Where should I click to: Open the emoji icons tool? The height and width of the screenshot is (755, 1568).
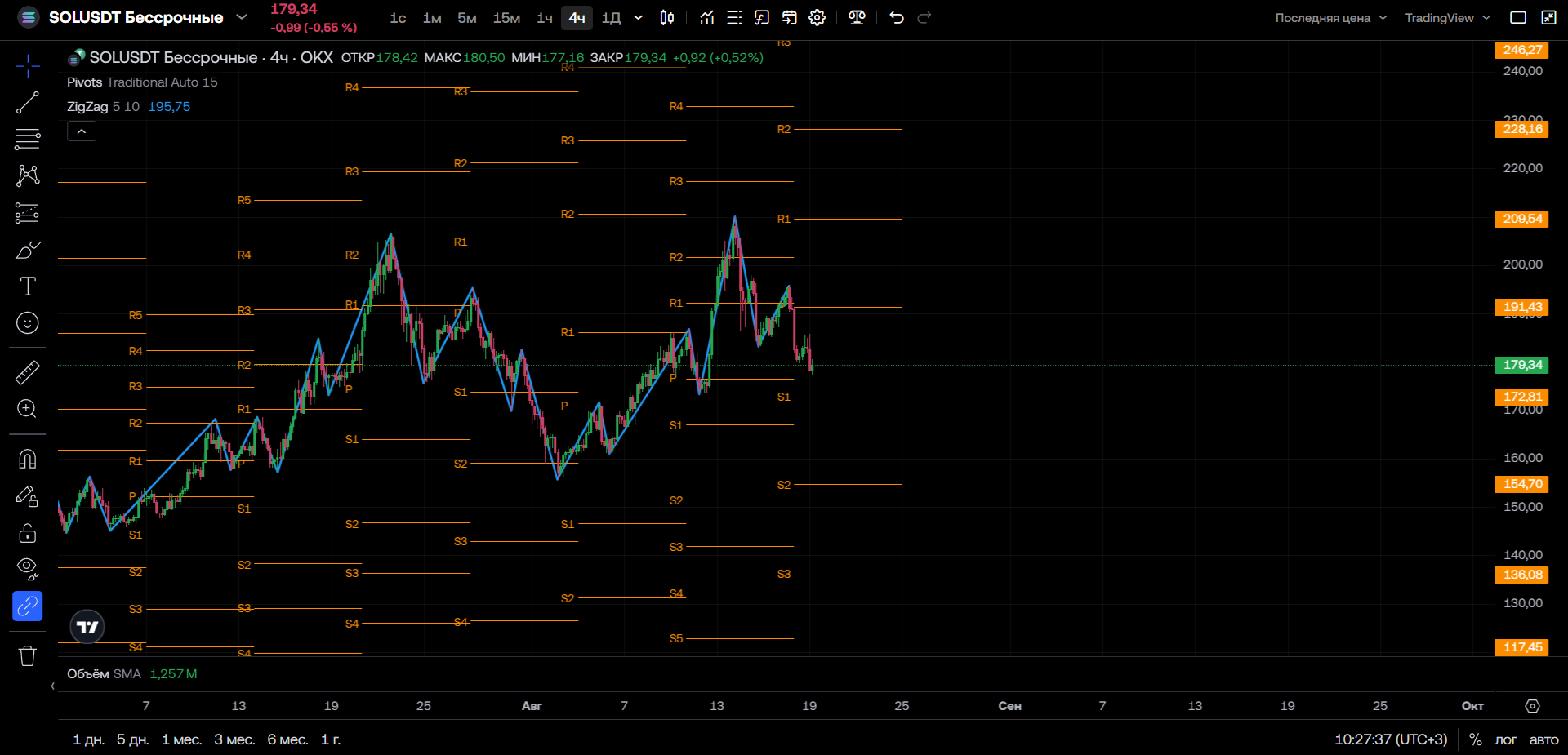pyautogui.click(x=27, y=323)
